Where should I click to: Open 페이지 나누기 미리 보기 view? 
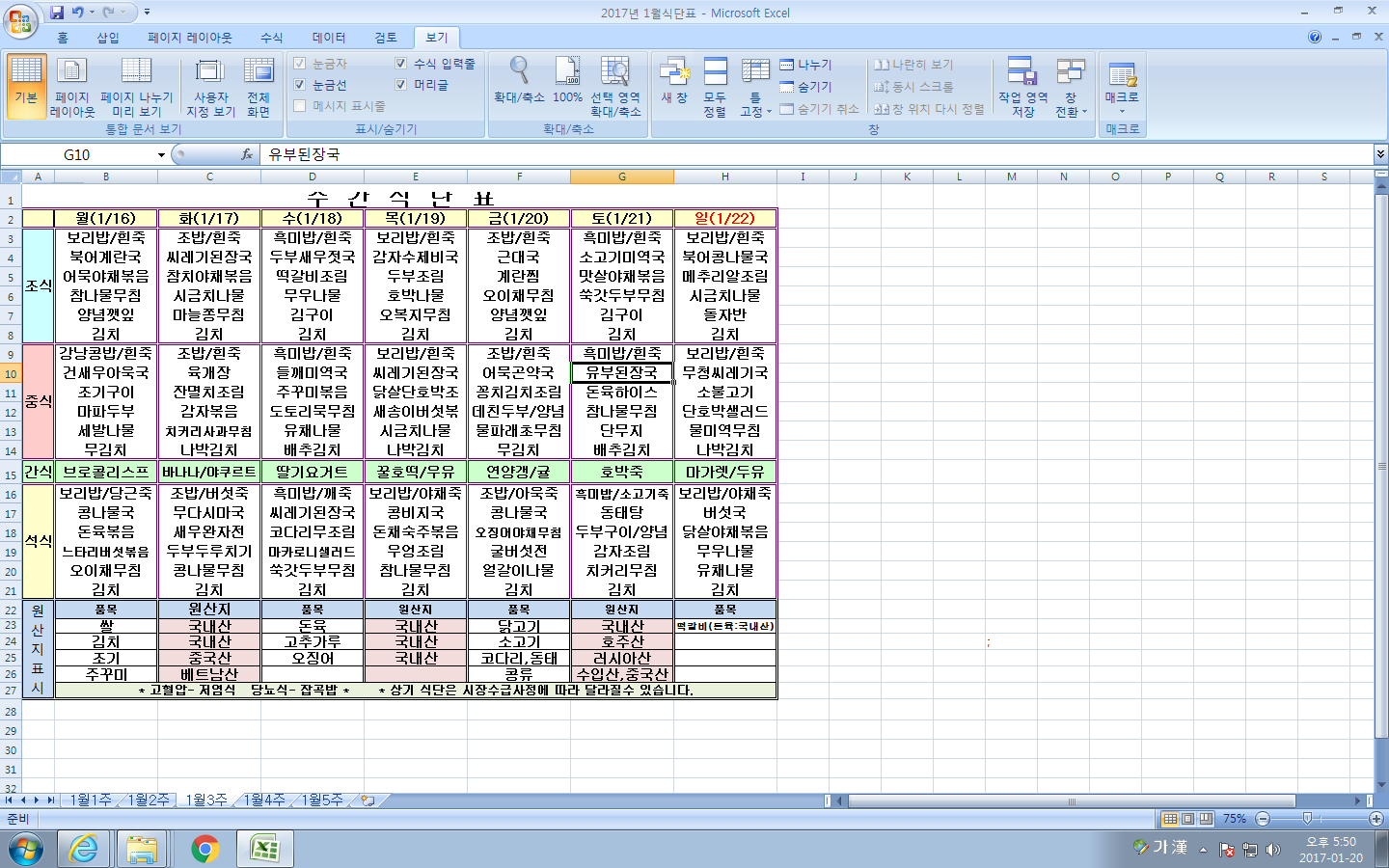click(136, 72)
